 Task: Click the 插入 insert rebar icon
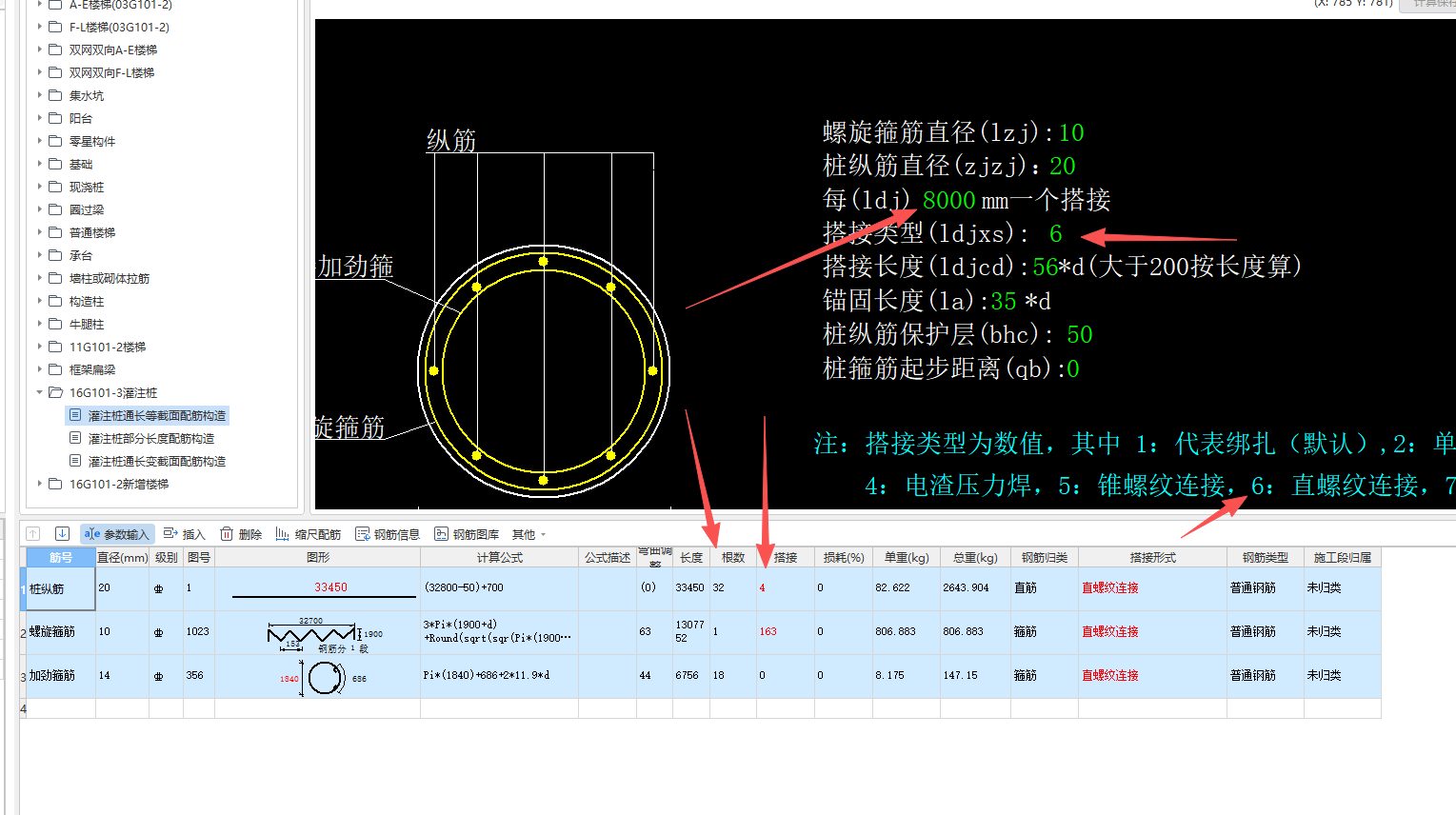pyautogui.click(x=184, y=533)
